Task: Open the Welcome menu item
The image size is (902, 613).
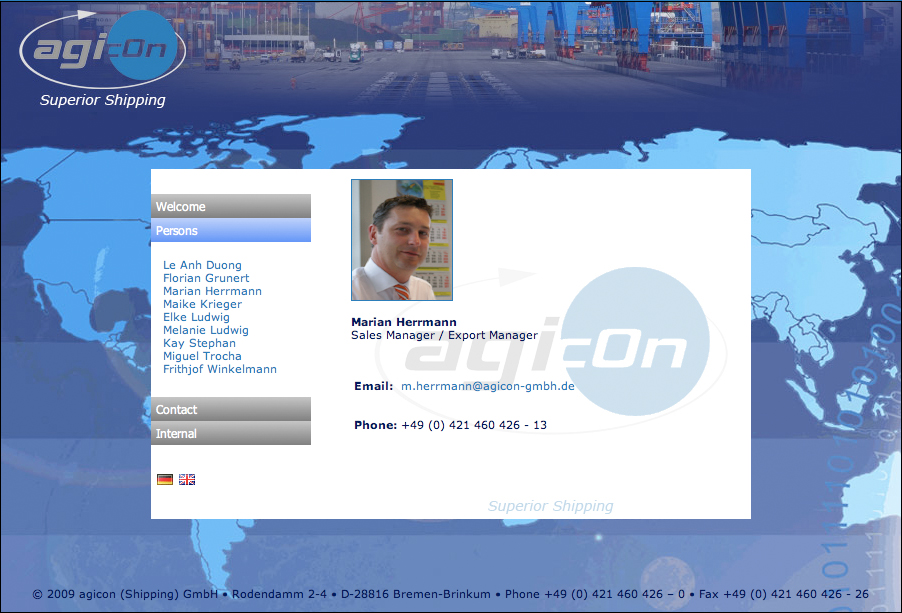Action: point(231,207)
